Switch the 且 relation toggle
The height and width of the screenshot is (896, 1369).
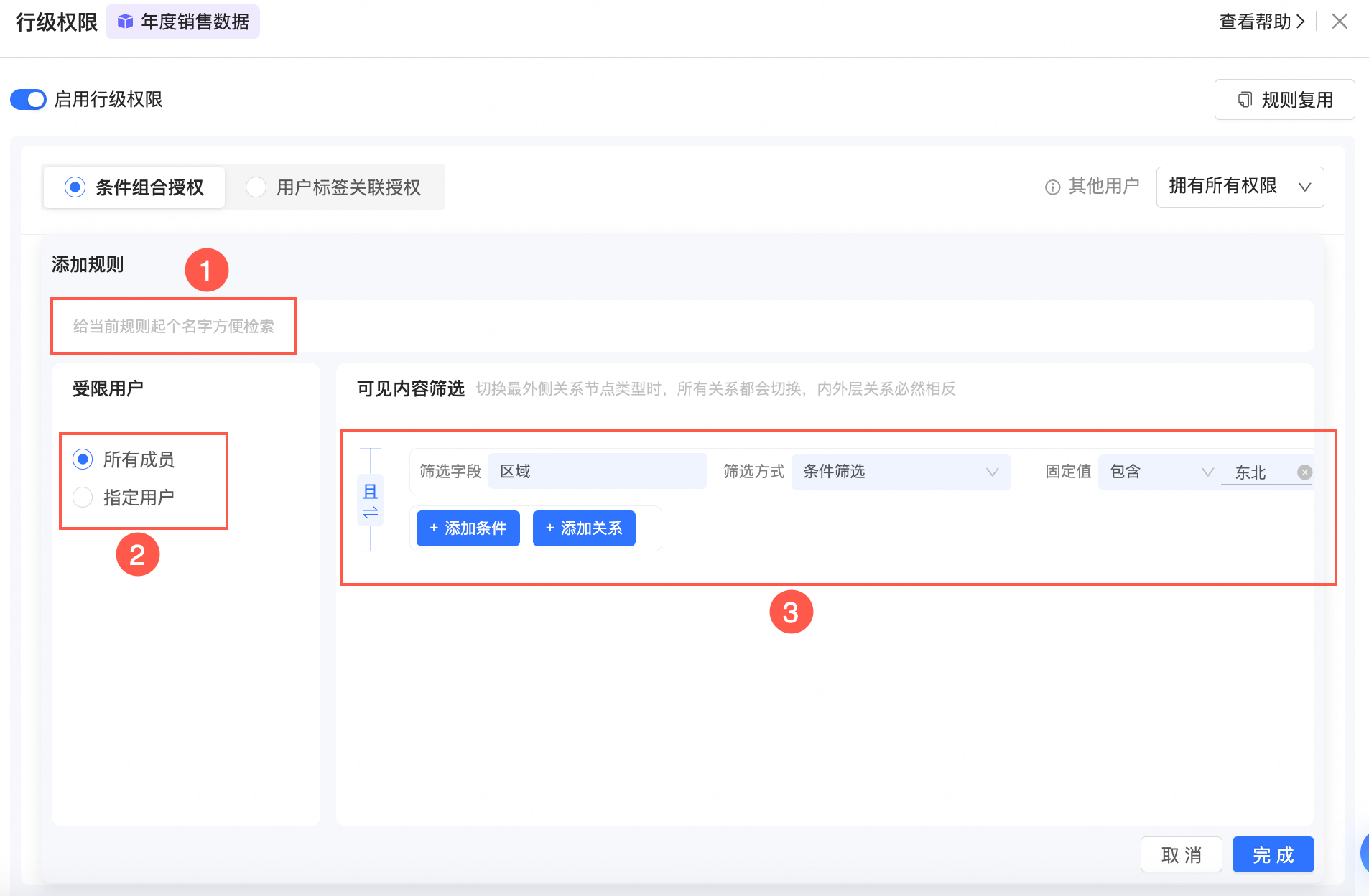click(371, 500)
